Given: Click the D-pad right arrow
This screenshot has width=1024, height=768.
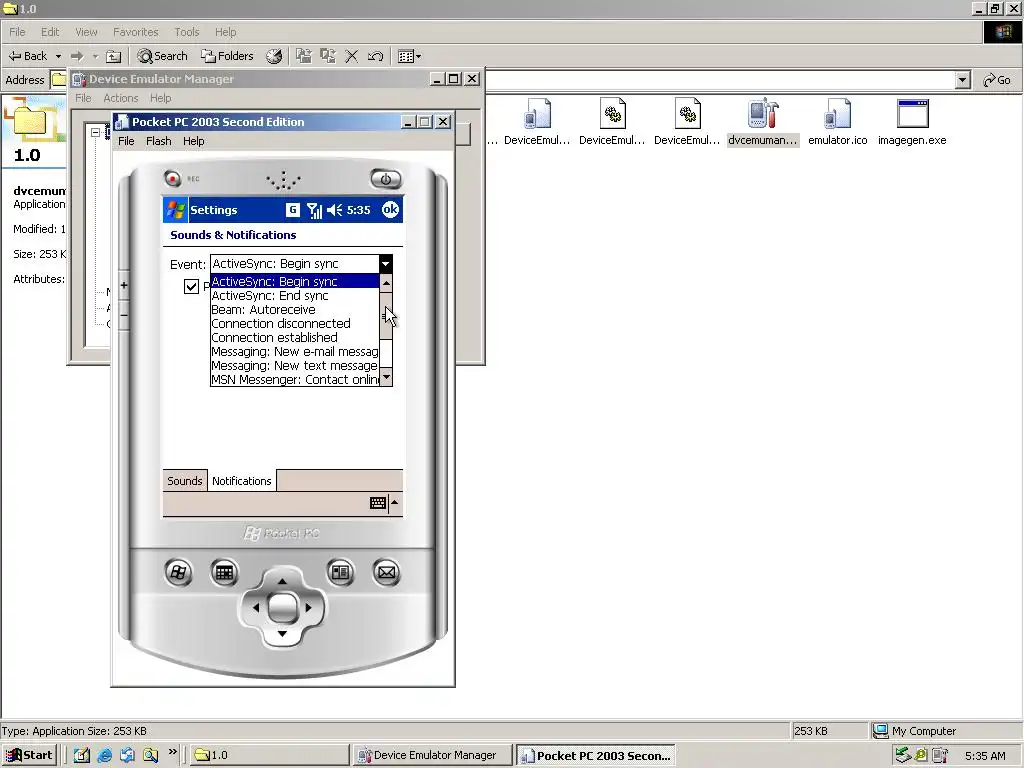Looking at the screenshot, I should 309,607.
